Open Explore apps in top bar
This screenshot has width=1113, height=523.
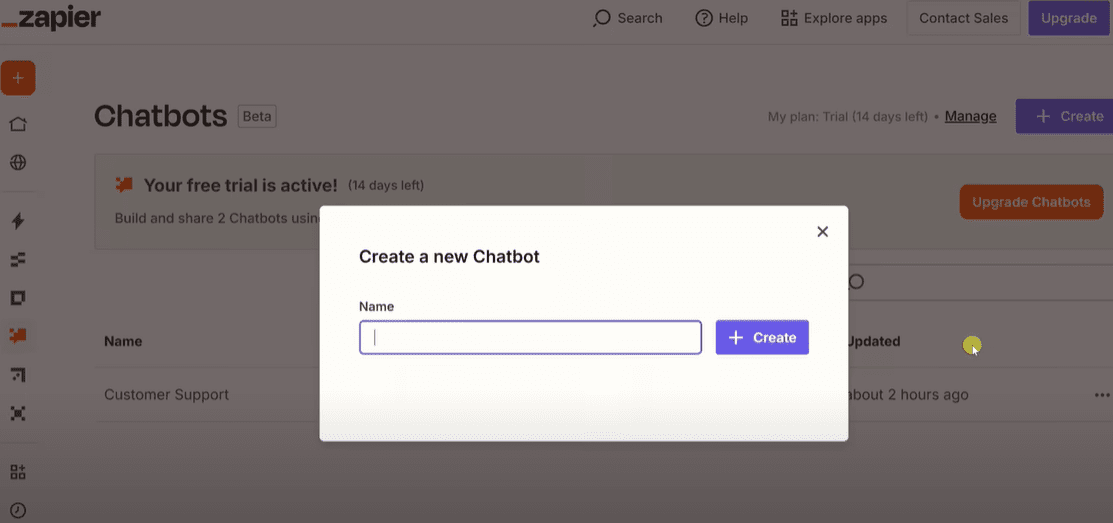coord(834,18)
